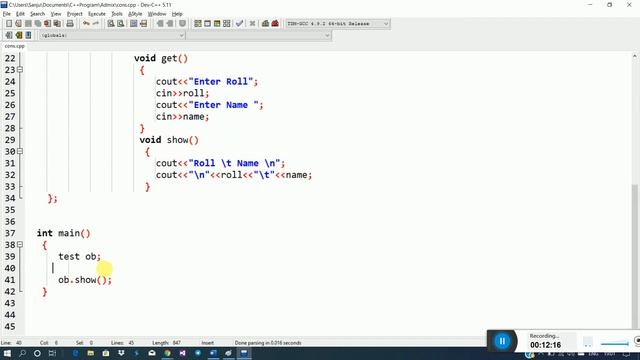Open the Search menu

coord(37,14)
